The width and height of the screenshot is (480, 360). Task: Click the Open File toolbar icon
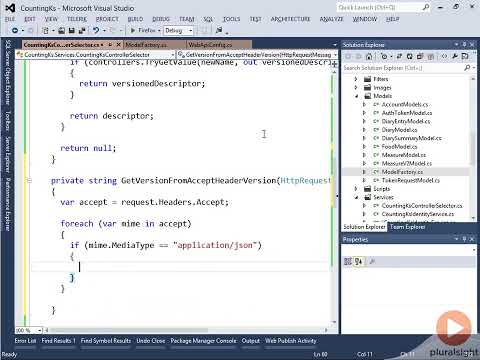62,31
